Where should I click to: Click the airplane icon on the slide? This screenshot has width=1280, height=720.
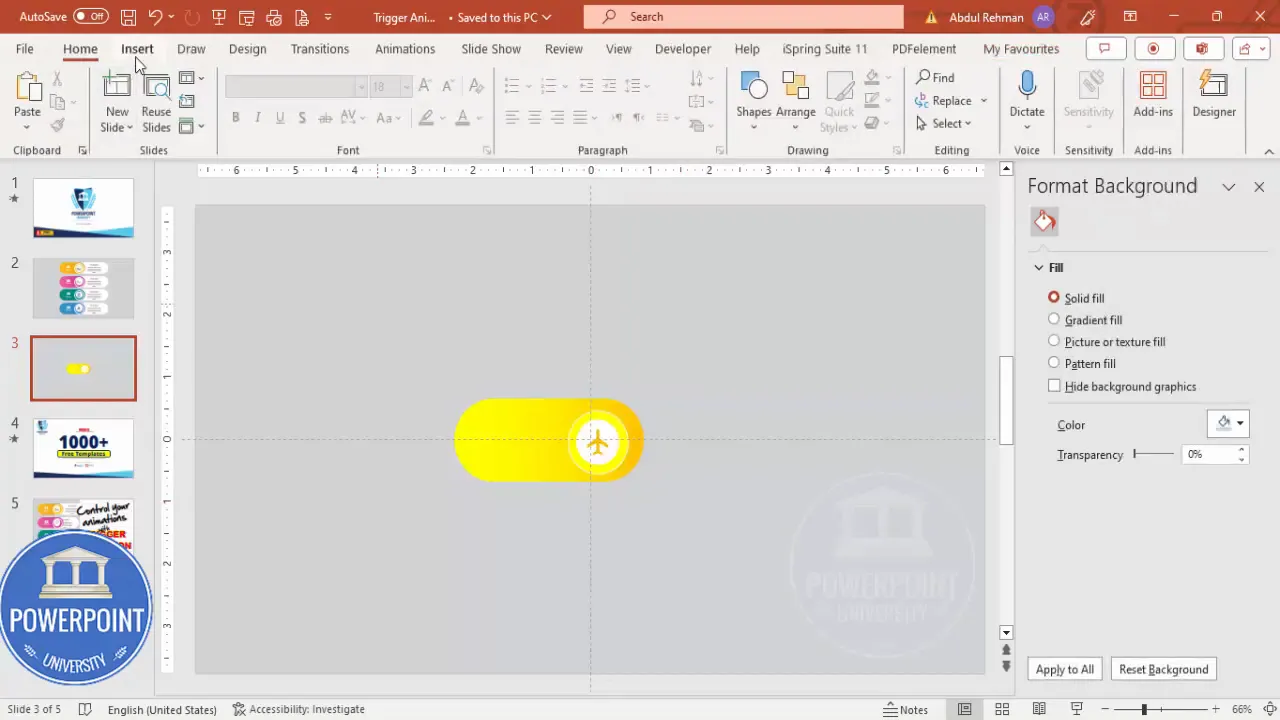(598, 441)
